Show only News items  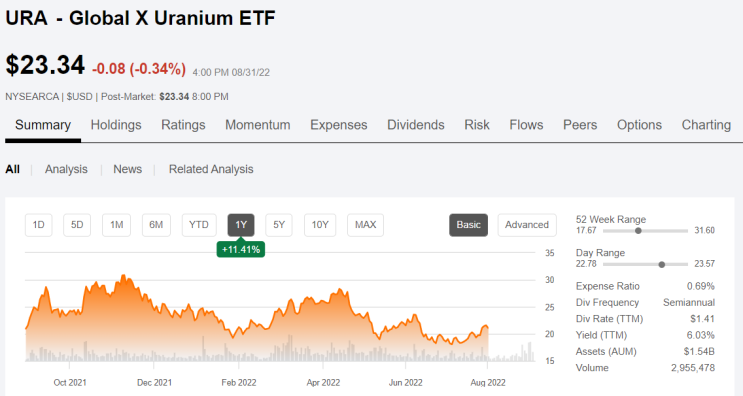click(x=127, y=169)
